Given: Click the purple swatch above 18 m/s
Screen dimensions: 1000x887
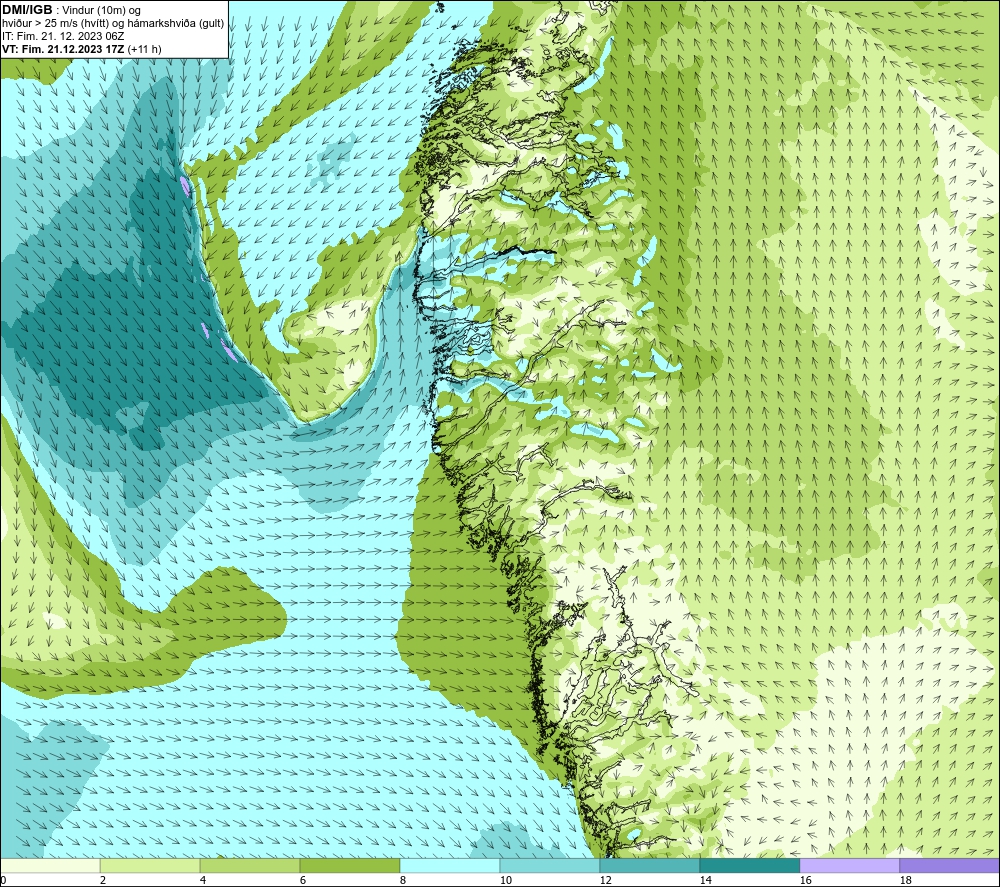Looking at the screenshot, I should pos(949,866).
